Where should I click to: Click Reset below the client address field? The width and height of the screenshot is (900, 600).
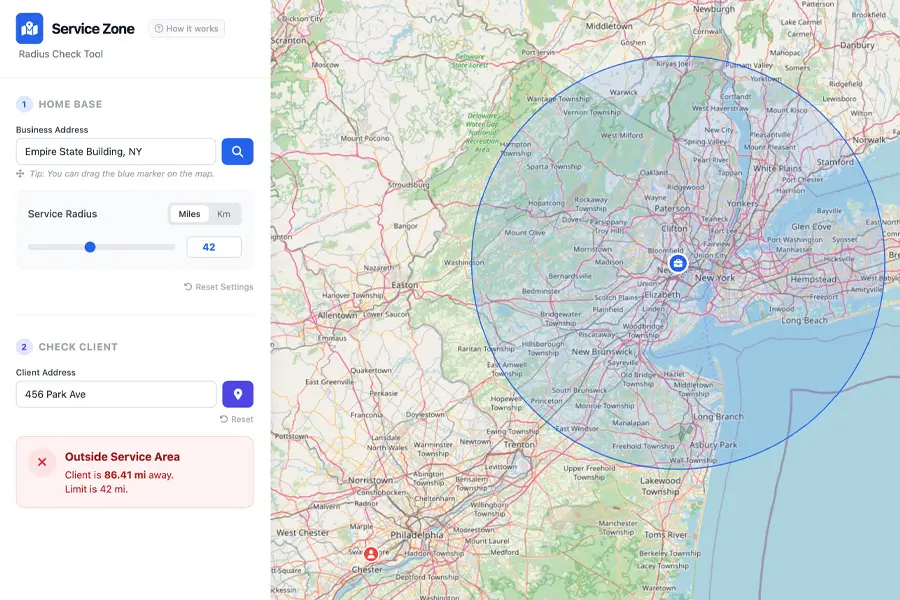pyautogui.click(x=237, y=420)
